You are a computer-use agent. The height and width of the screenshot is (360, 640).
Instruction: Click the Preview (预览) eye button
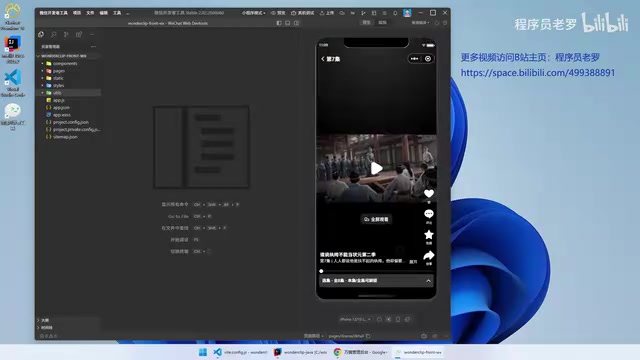coord(278,13)
